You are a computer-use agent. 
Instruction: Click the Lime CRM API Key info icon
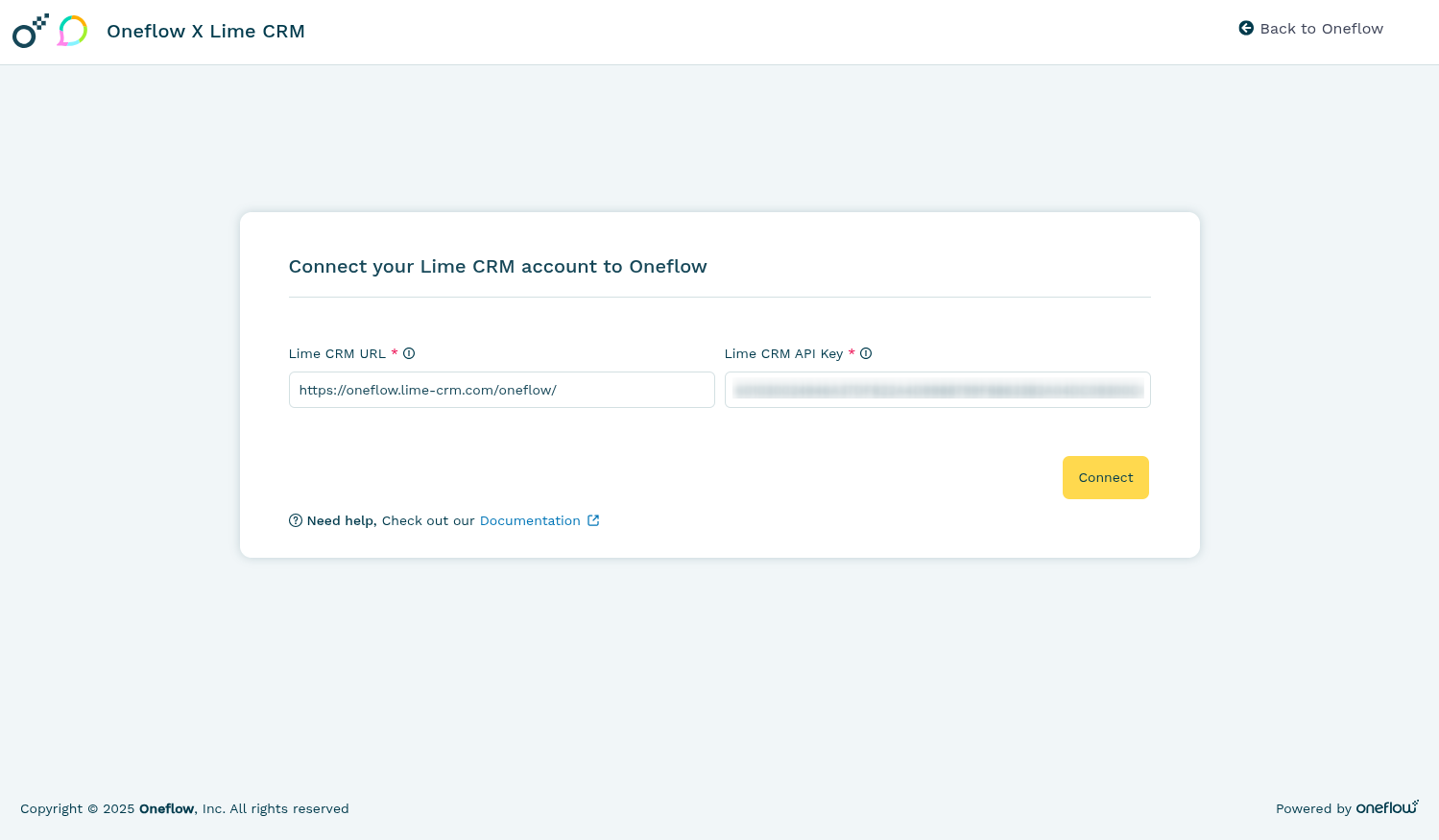coord(866,353)
